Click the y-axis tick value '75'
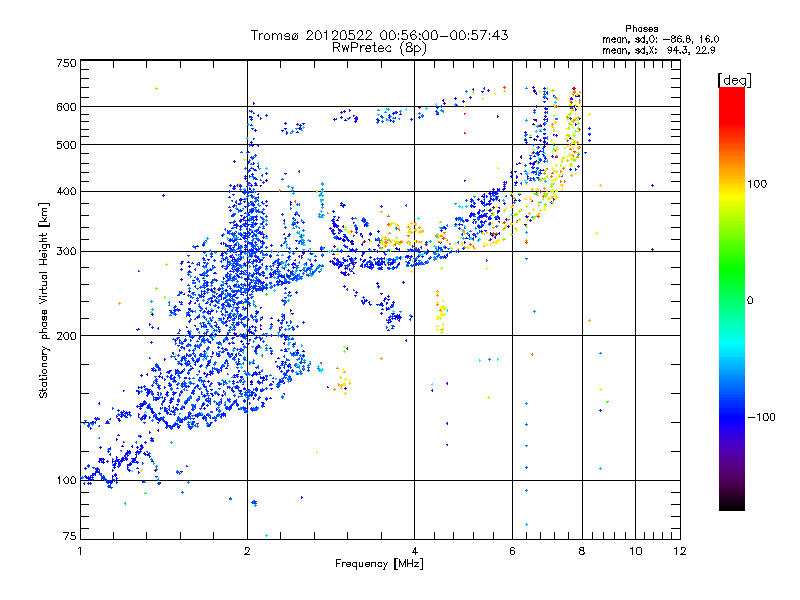 click(70, 536)
